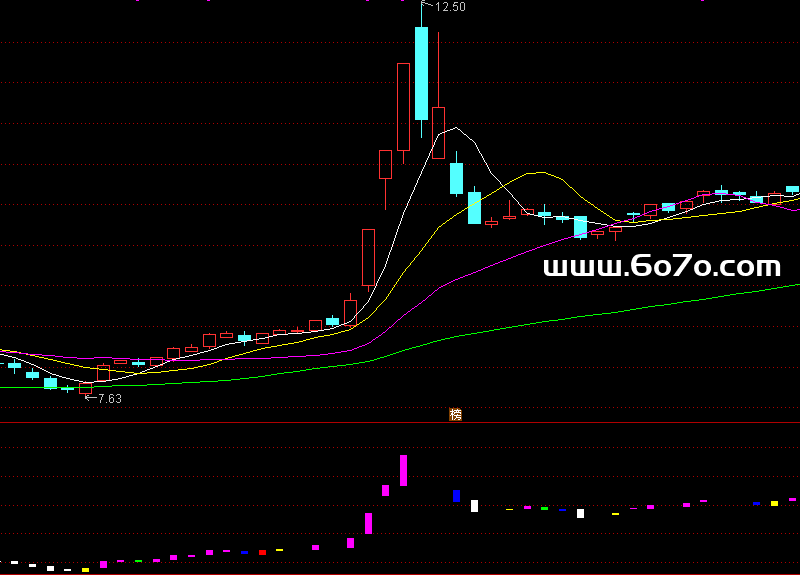Select the red indicator bar in lower panel
Image resolution: width=800 pixels, height=575 pixels.
click(262, 551)
